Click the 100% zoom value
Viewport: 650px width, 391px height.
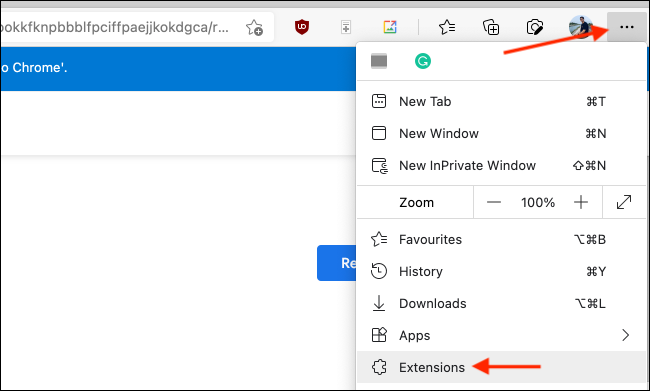click(538, 202)
